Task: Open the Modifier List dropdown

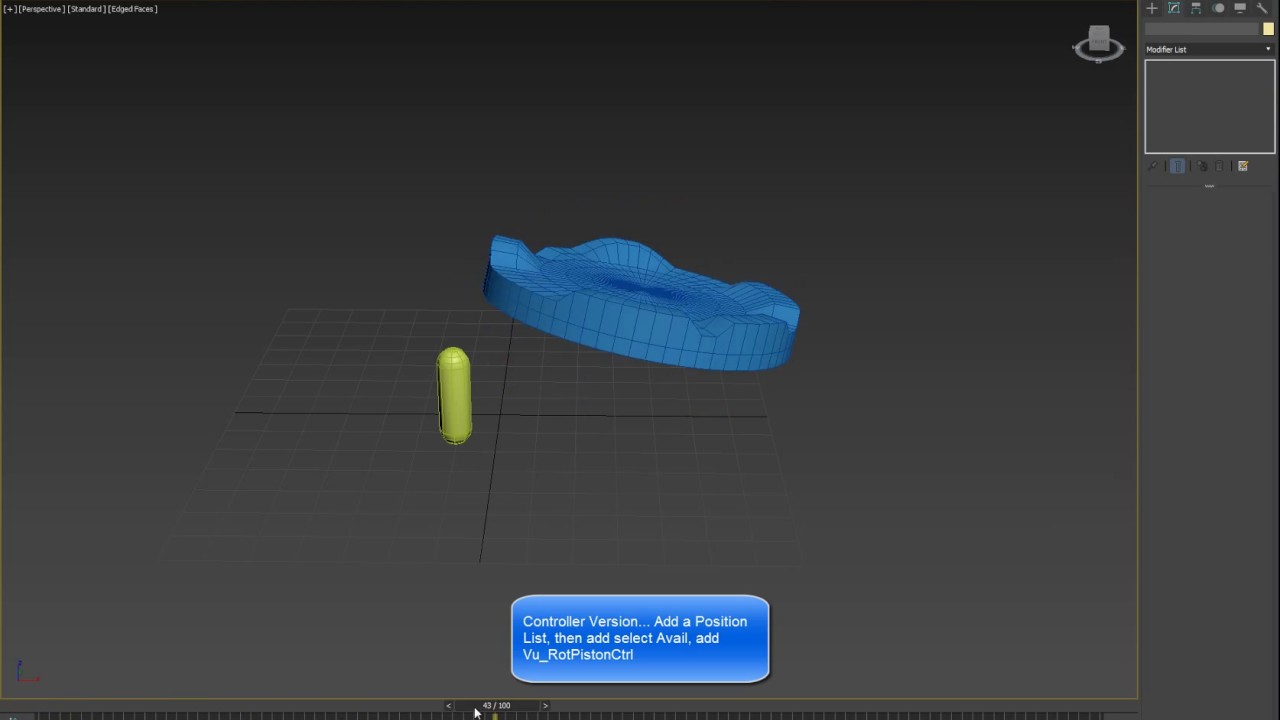Action: 1209,49
